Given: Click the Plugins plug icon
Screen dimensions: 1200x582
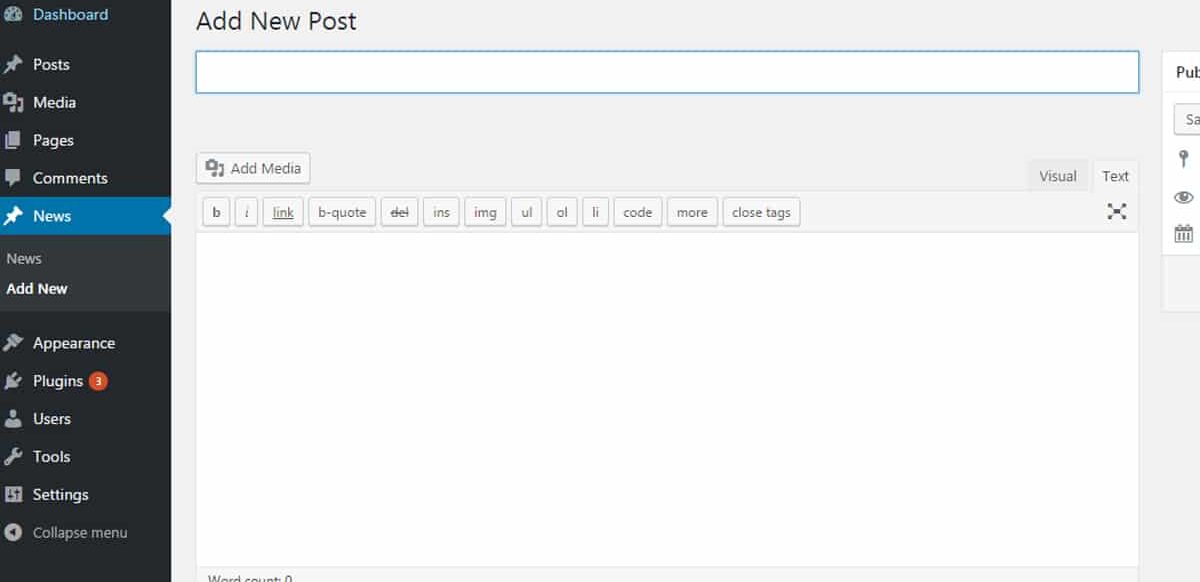Looking at the screenshot, I should point(13,381).
